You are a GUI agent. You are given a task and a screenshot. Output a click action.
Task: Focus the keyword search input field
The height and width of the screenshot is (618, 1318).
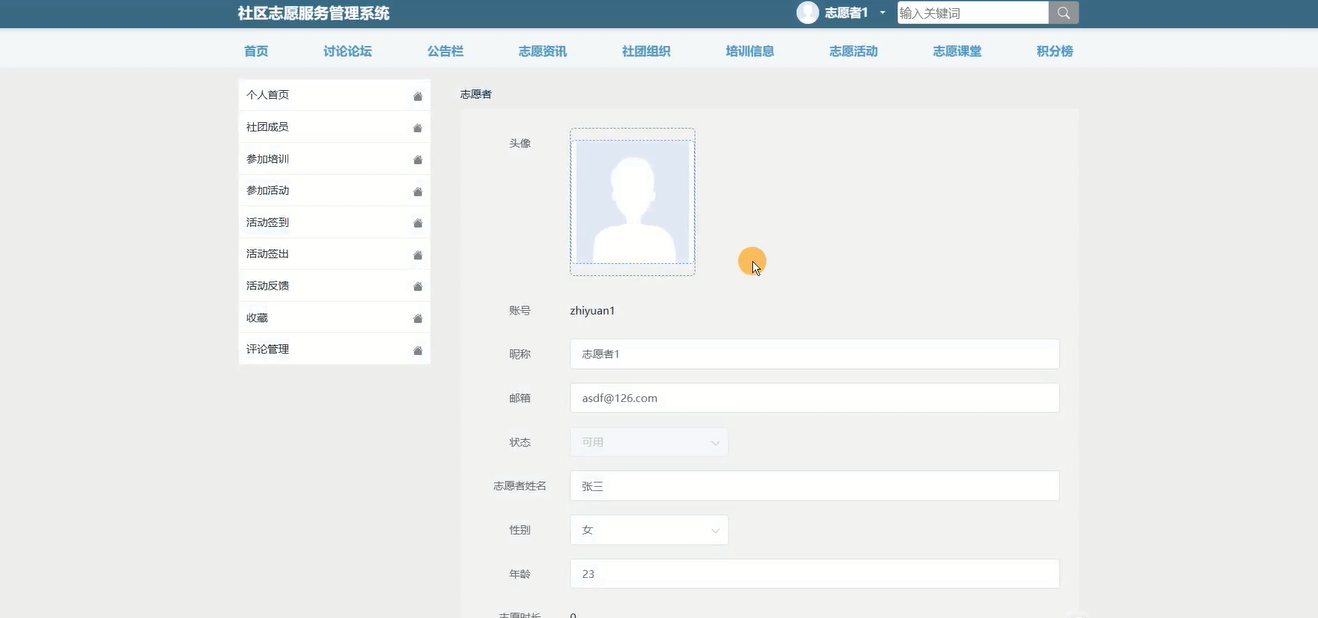972,13
